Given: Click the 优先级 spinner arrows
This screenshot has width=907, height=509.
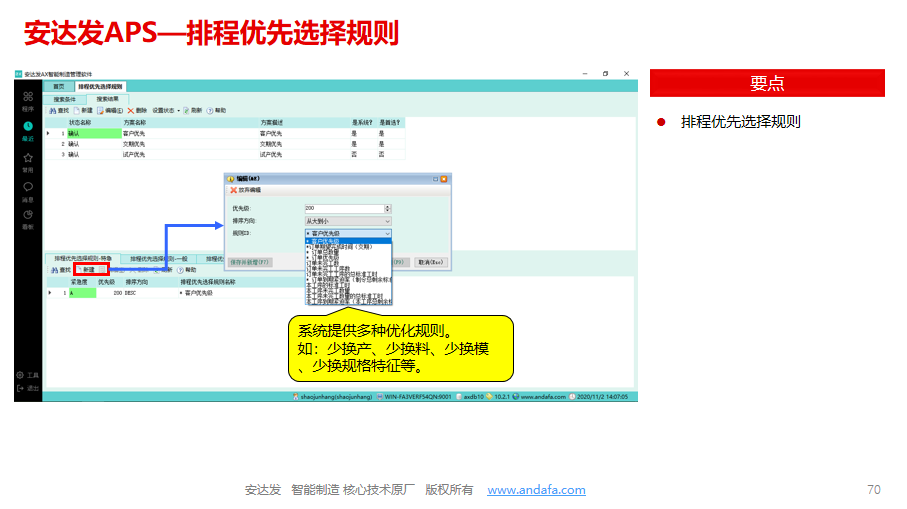Looking at the screenshot, I should (388, 208).
